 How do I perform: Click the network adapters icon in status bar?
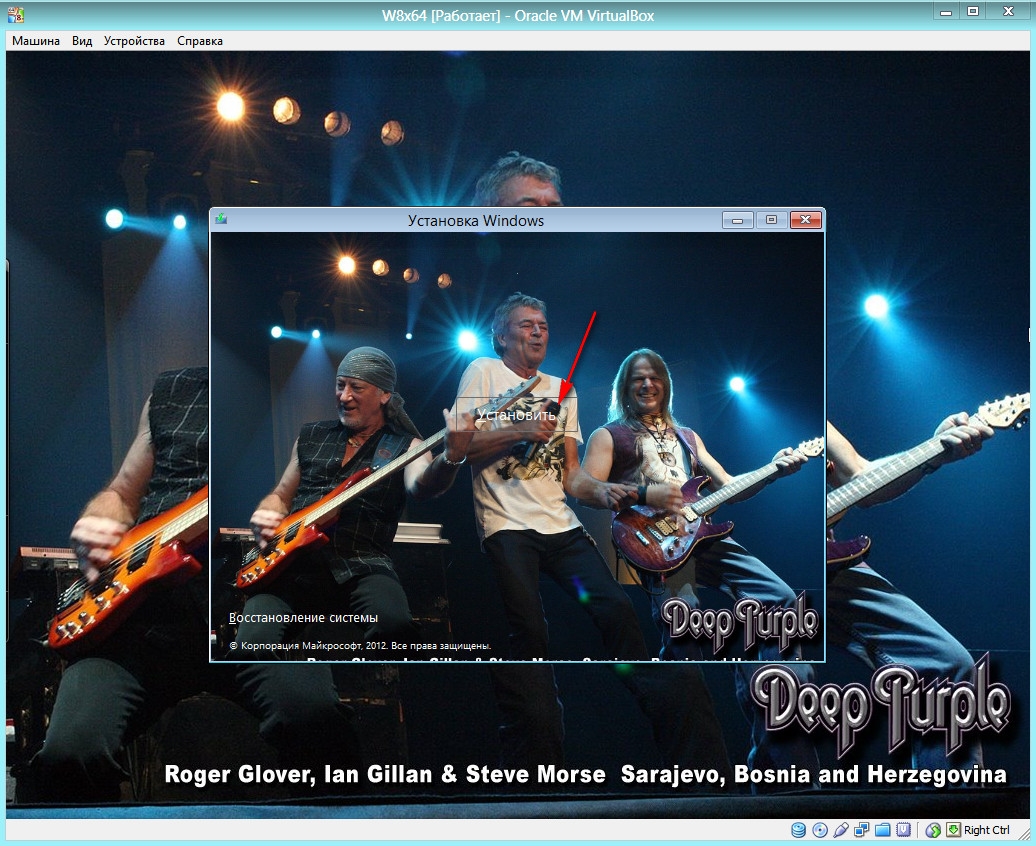[x=862, y=830]
